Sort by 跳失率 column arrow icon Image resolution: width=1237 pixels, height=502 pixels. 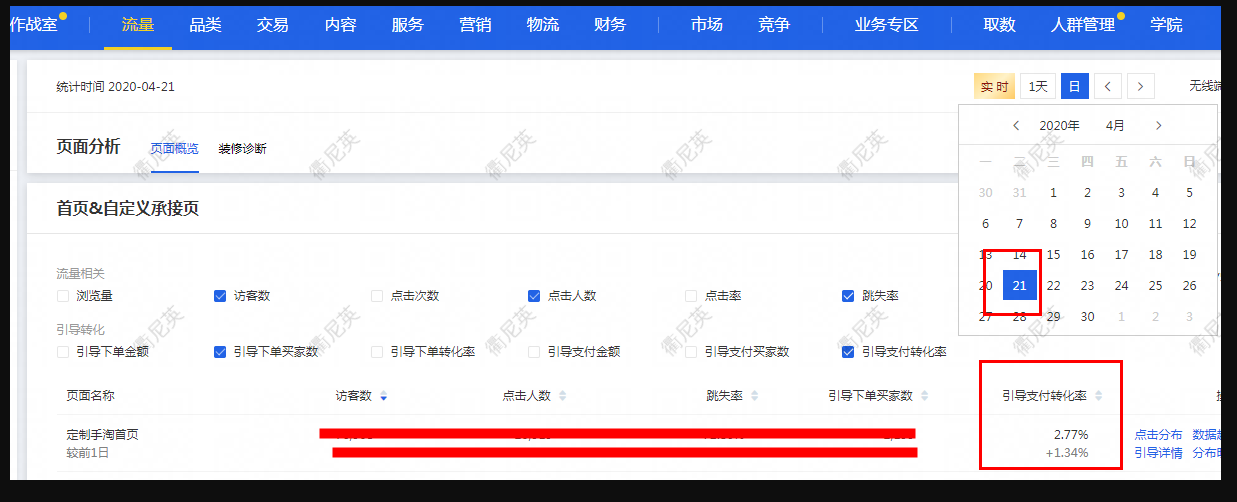click(x=754, y=396)
